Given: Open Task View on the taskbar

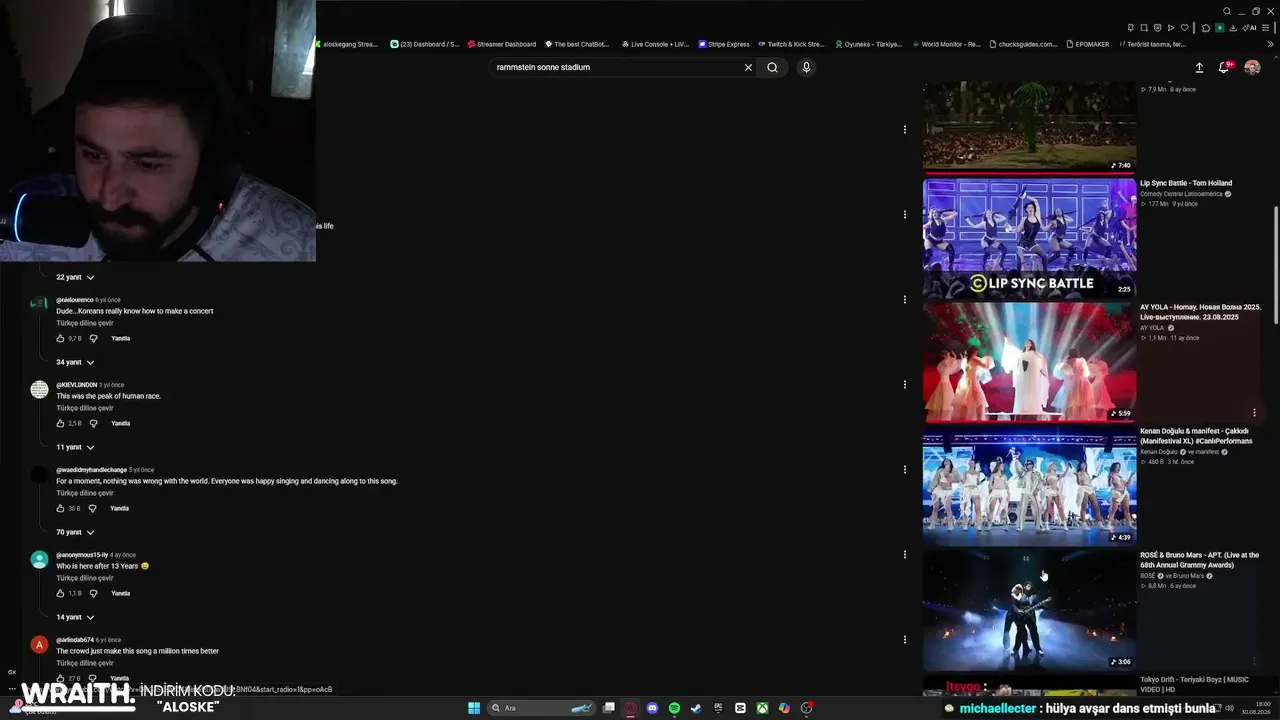Looking at the screenshot, I should pyautogui.click(x=608, y=708).
